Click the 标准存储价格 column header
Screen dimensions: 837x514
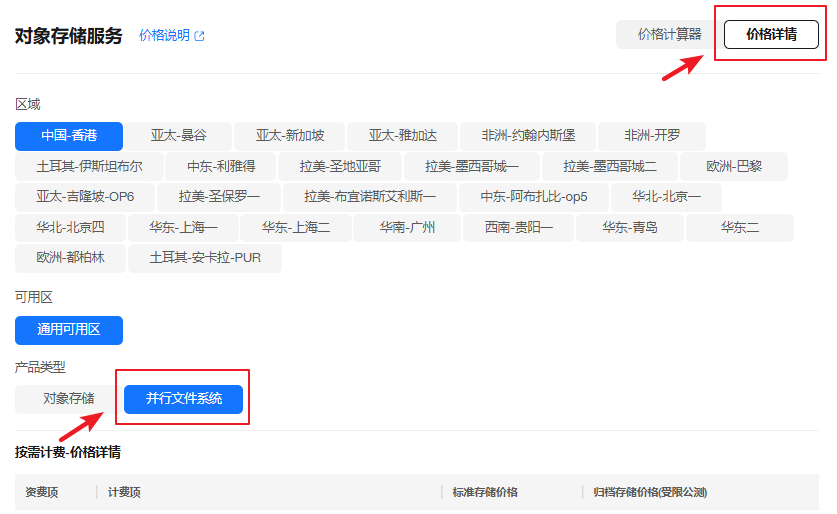tap(485, 492)
